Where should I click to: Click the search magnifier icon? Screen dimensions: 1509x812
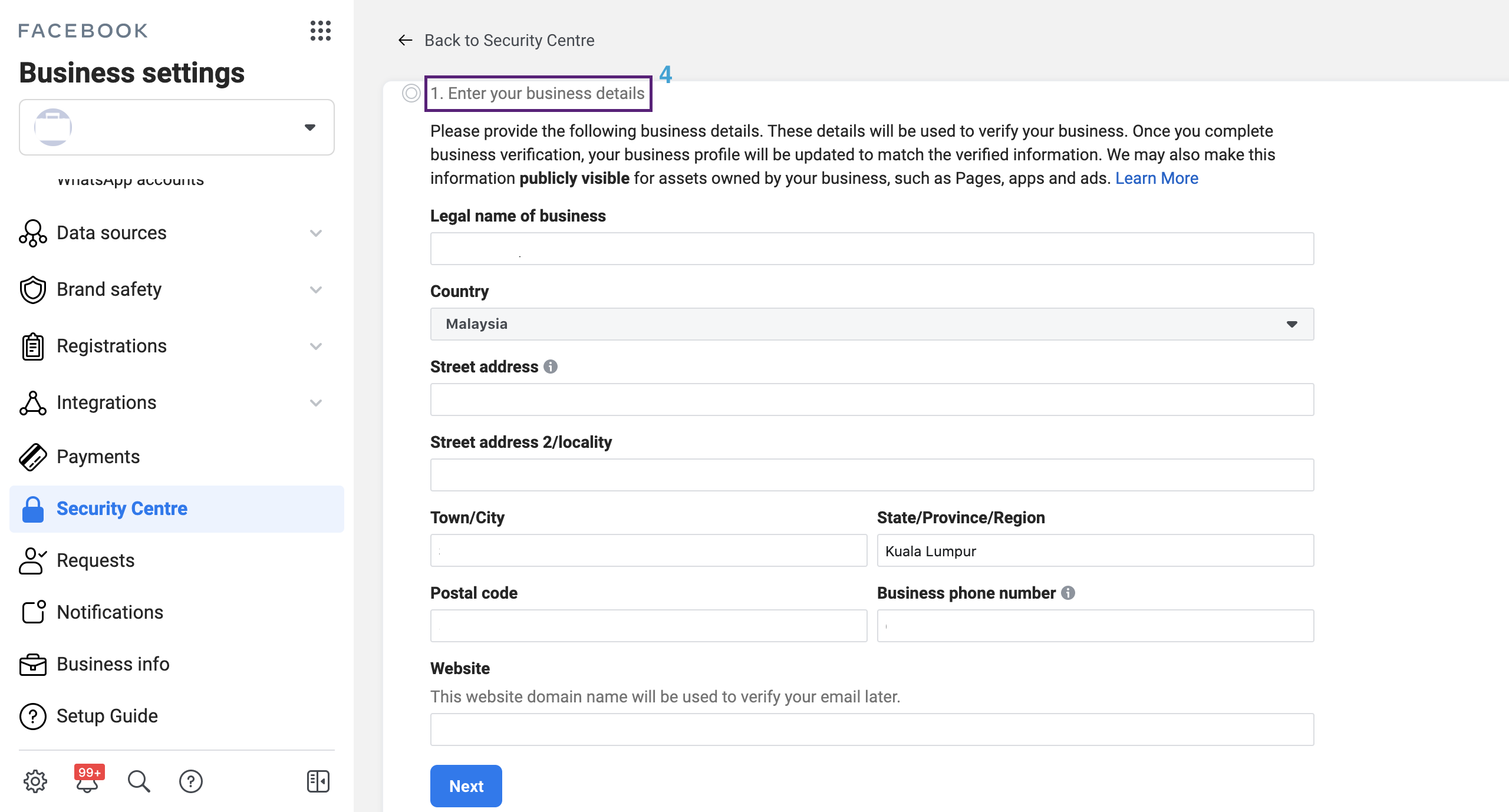(139, 781)
